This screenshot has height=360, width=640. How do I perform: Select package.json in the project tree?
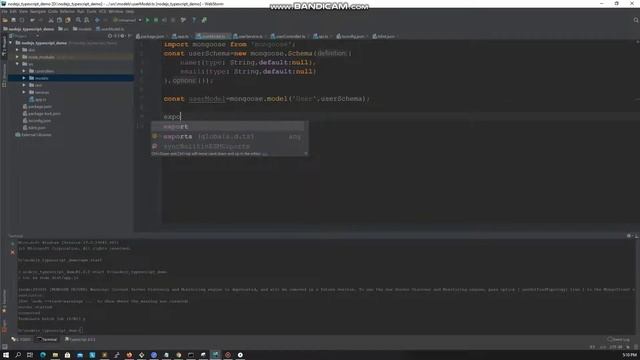coord(37,107)
